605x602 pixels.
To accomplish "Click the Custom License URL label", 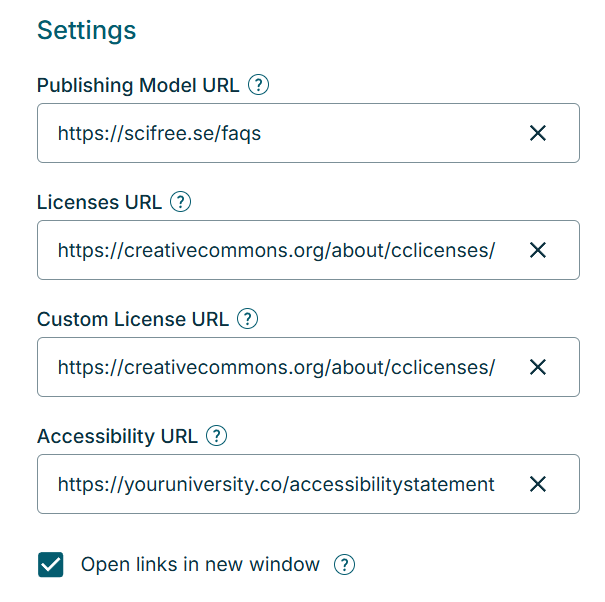I will point(133,320).
